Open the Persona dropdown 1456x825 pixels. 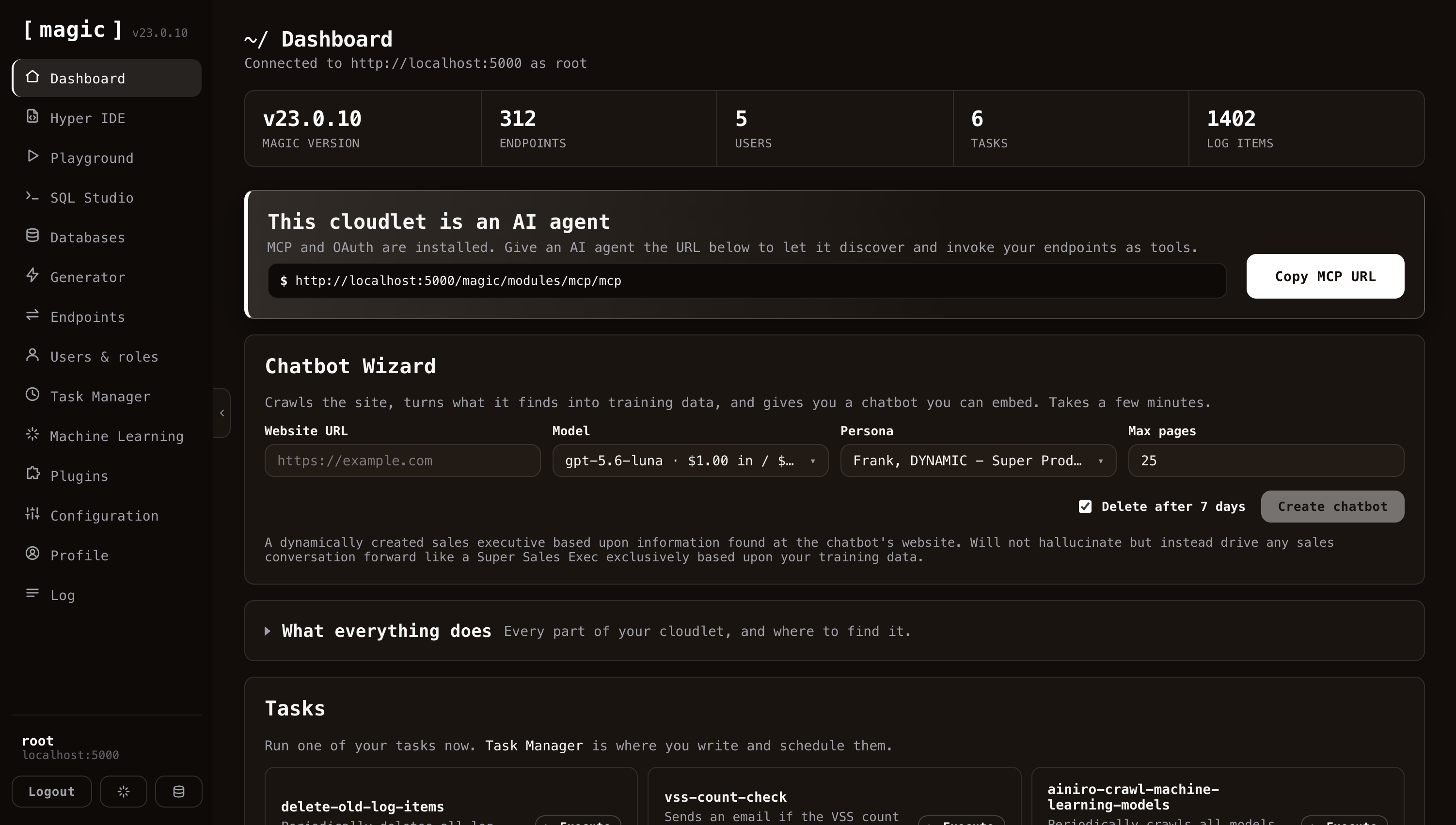point(978,460)
